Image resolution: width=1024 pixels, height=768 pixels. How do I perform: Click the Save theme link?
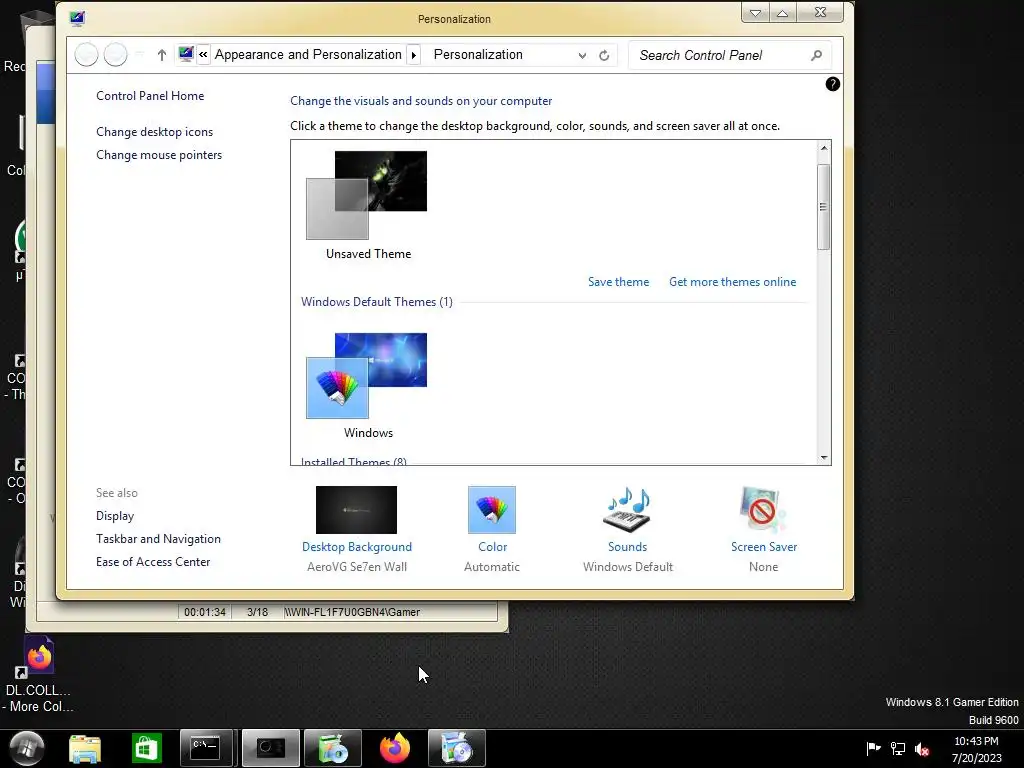618,282
